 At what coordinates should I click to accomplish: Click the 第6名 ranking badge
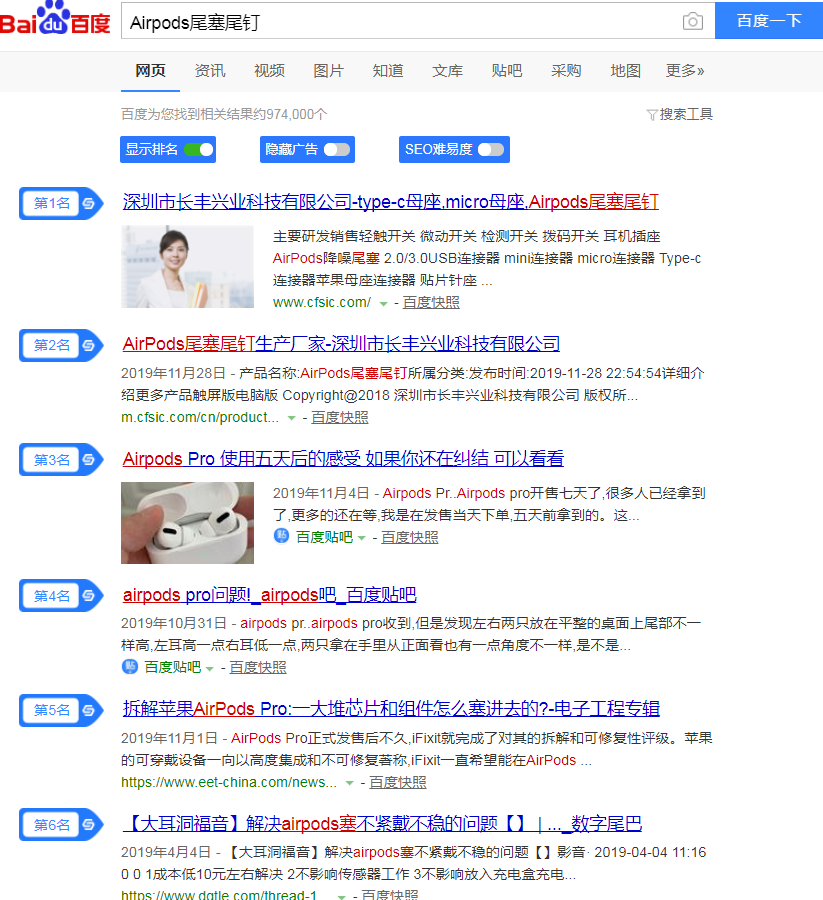(61, 825)
